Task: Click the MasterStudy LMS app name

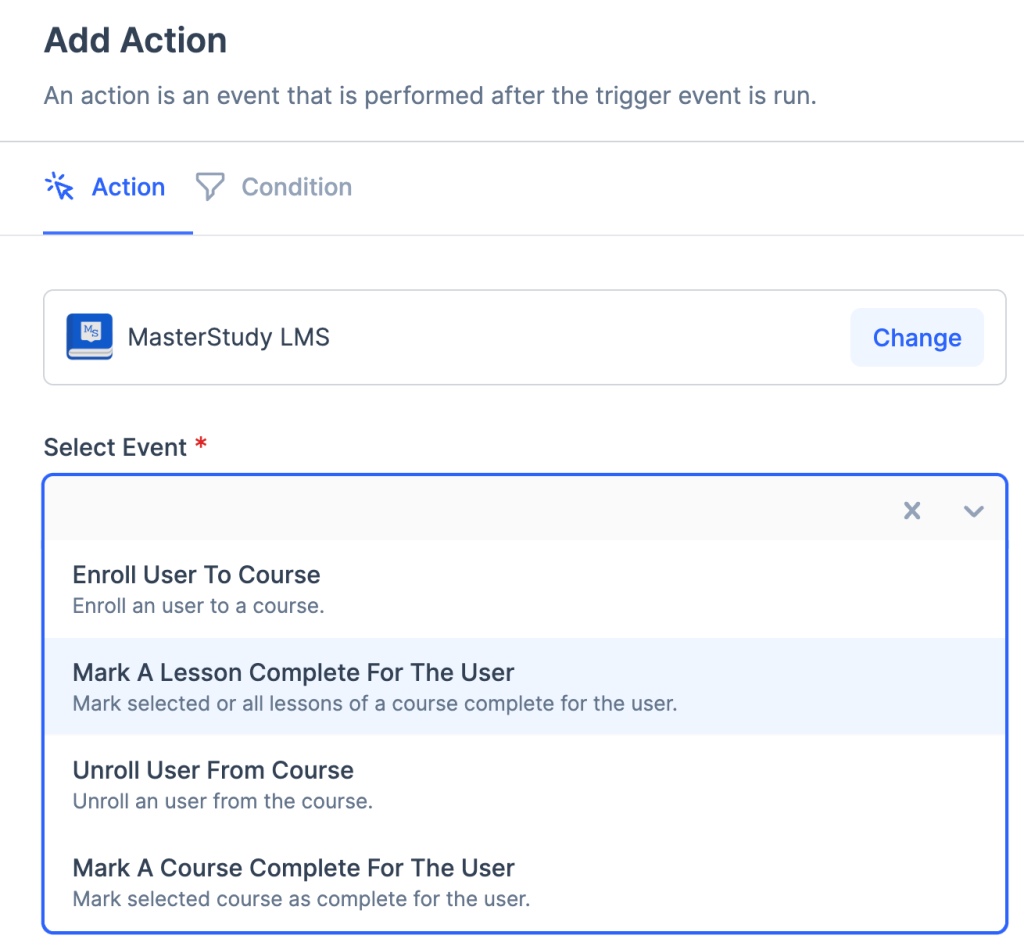Action: [x=228, y=337]
